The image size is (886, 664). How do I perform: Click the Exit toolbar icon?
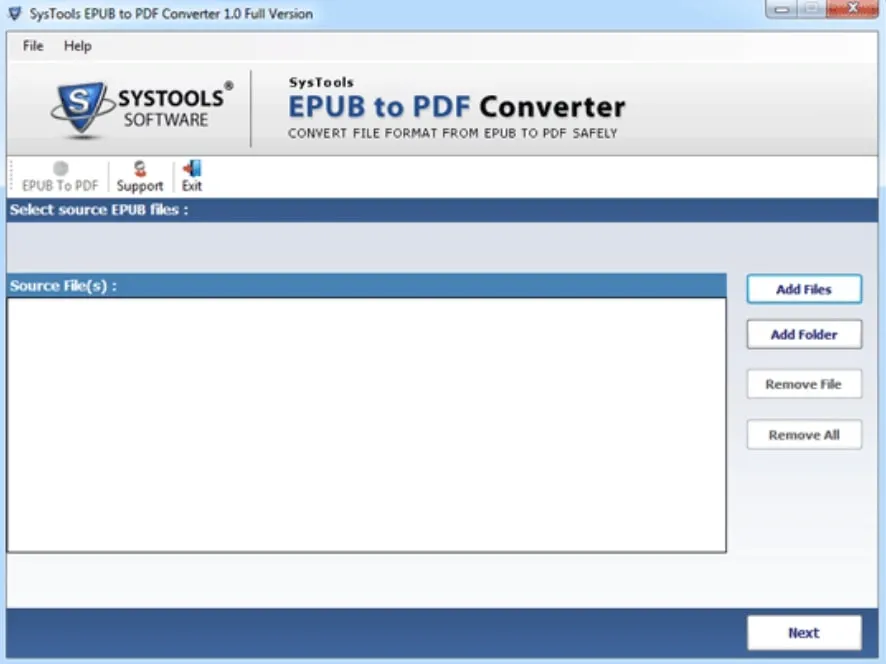(191, 174)
